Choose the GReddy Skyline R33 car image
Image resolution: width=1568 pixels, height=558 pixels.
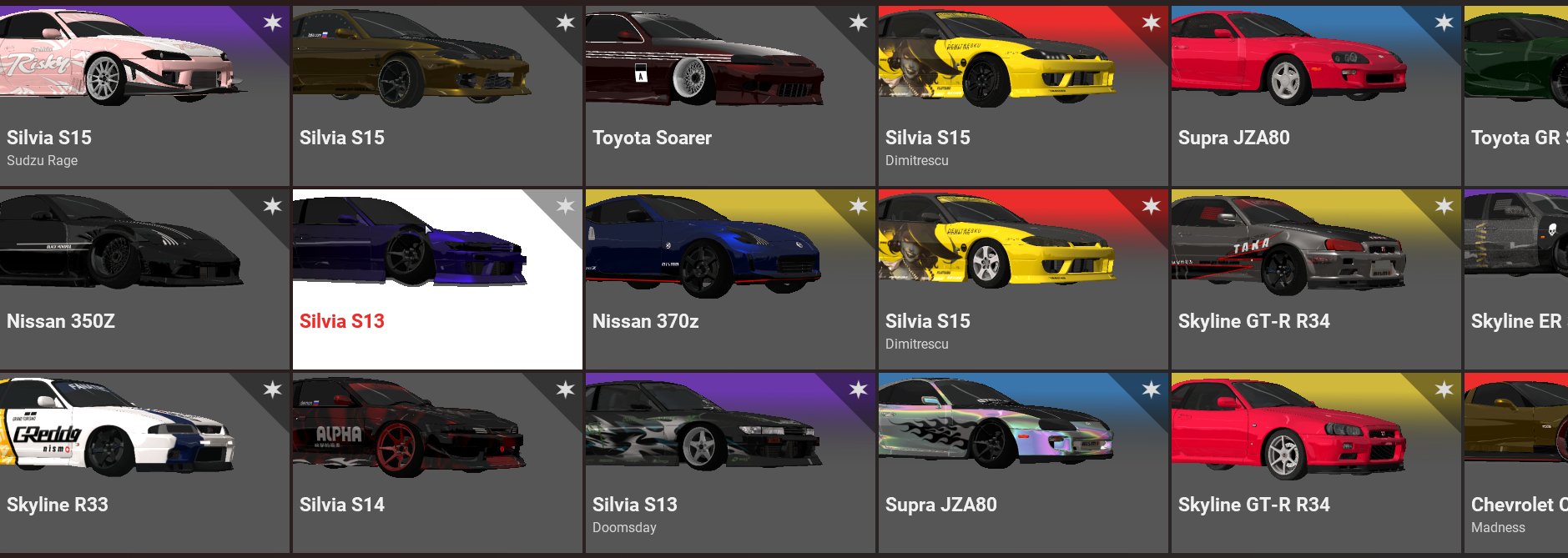click(x=117, y=425)
